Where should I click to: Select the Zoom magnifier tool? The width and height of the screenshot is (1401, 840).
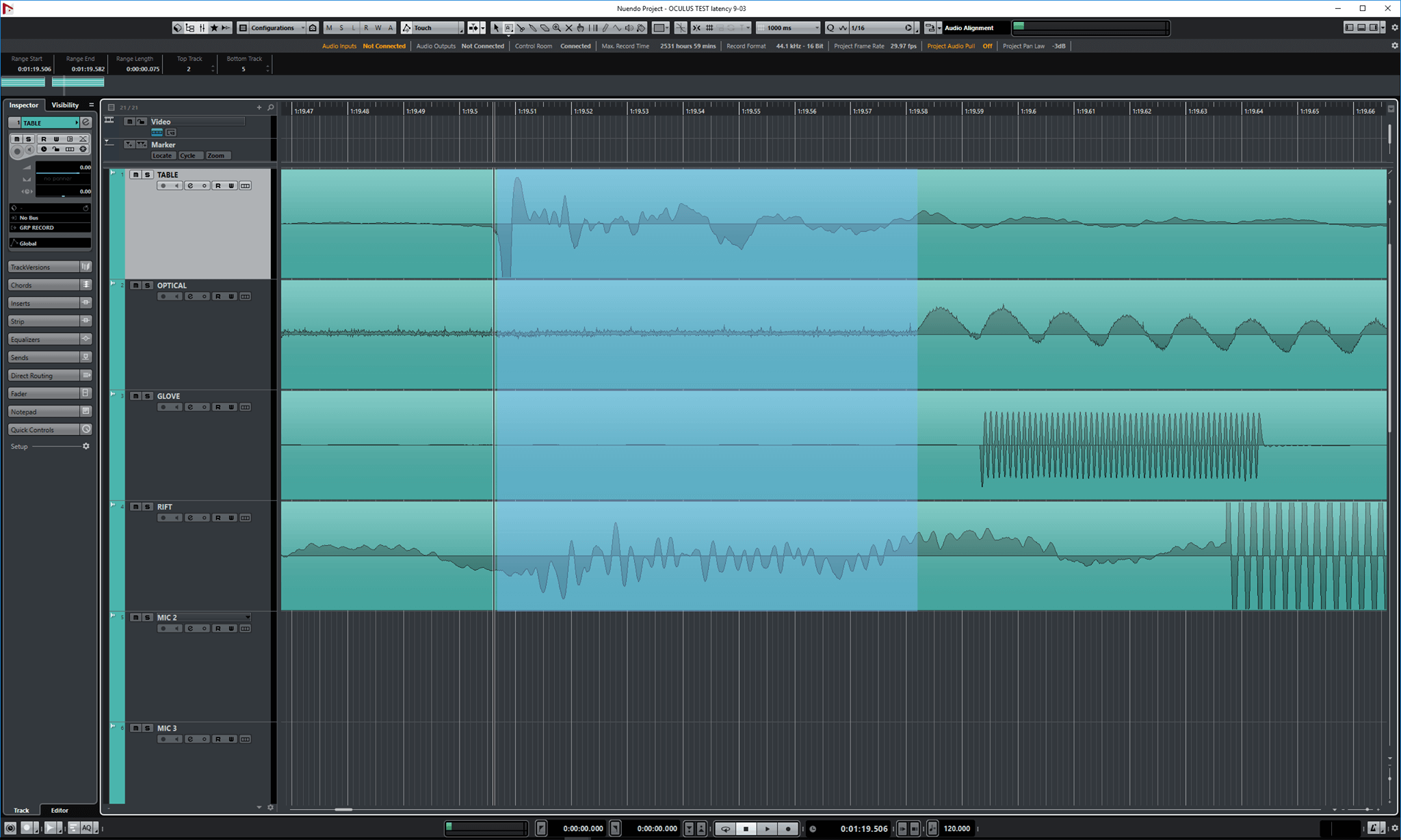(557, 28)
